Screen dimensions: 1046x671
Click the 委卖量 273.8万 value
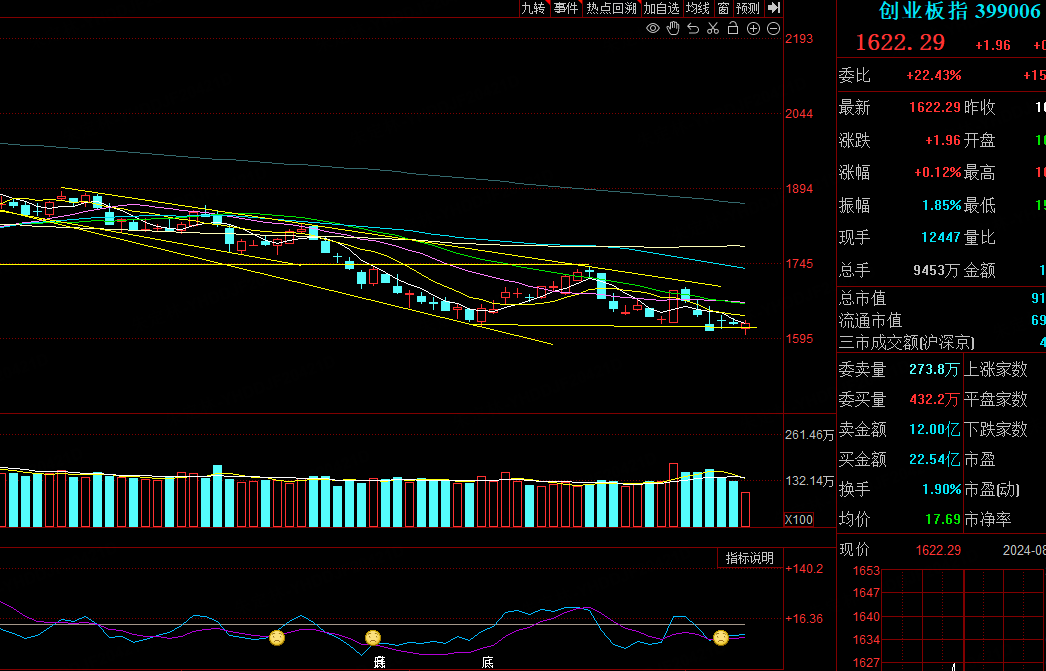[x=934, y=370]
